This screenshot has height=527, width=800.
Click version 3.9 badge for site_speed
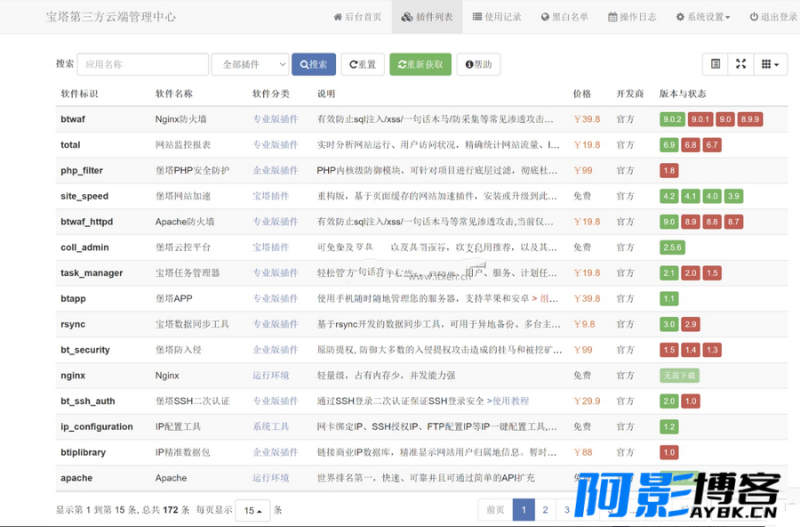pos(733,196)
